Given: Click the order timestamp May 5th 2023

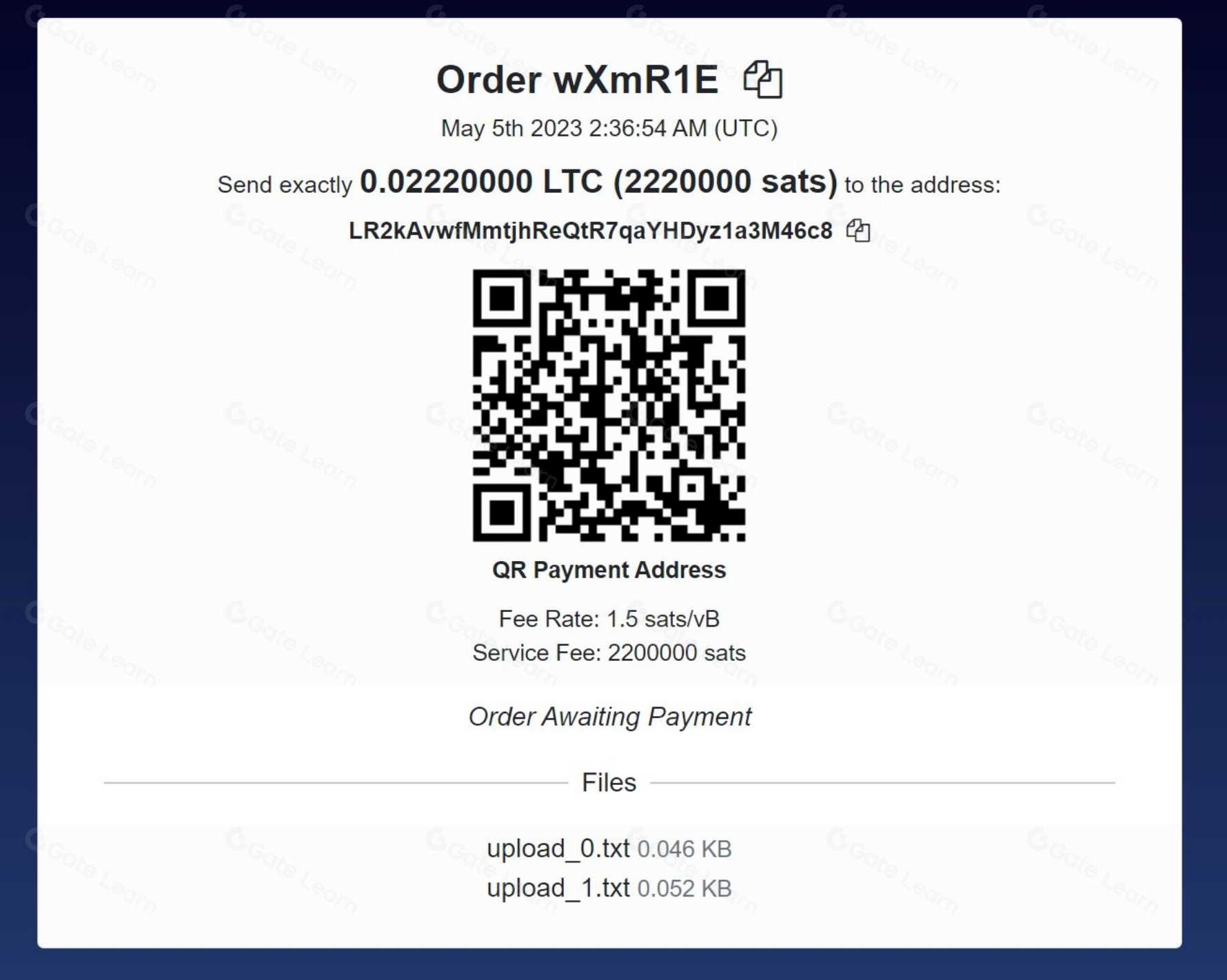Looking at the screenshot, I should click(x=609, y=128).
